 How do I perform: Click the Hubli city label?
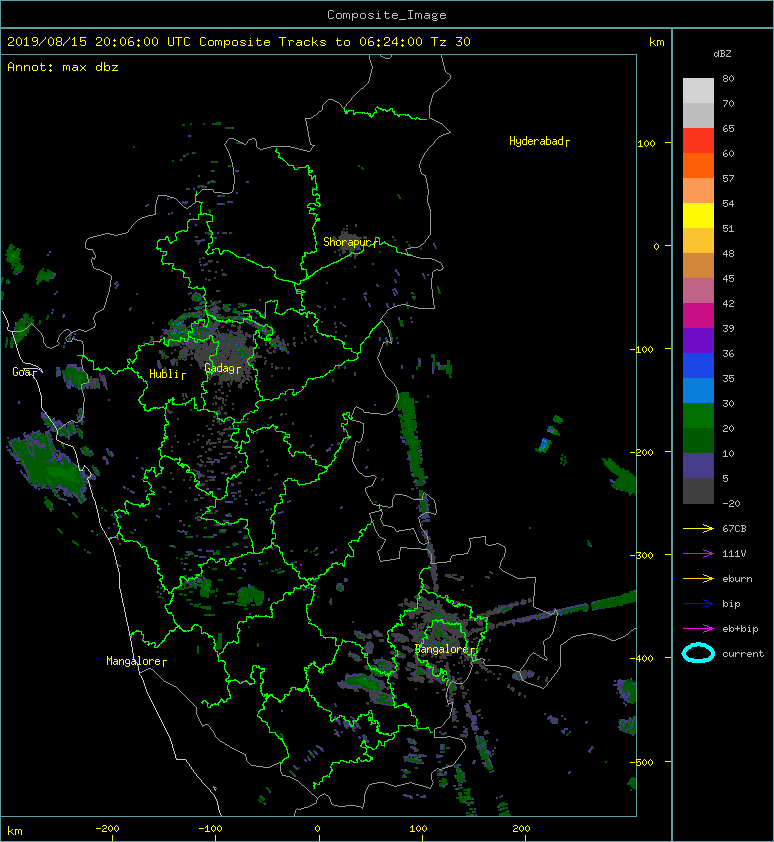point(164,374)
